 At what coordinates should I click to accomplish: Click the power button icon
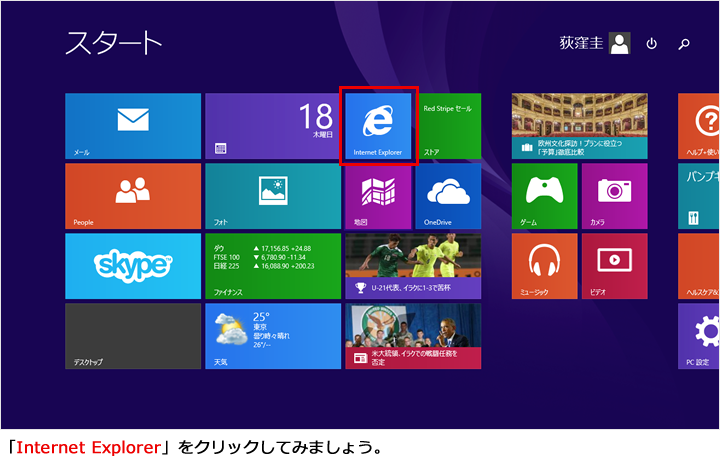(651, 44)
